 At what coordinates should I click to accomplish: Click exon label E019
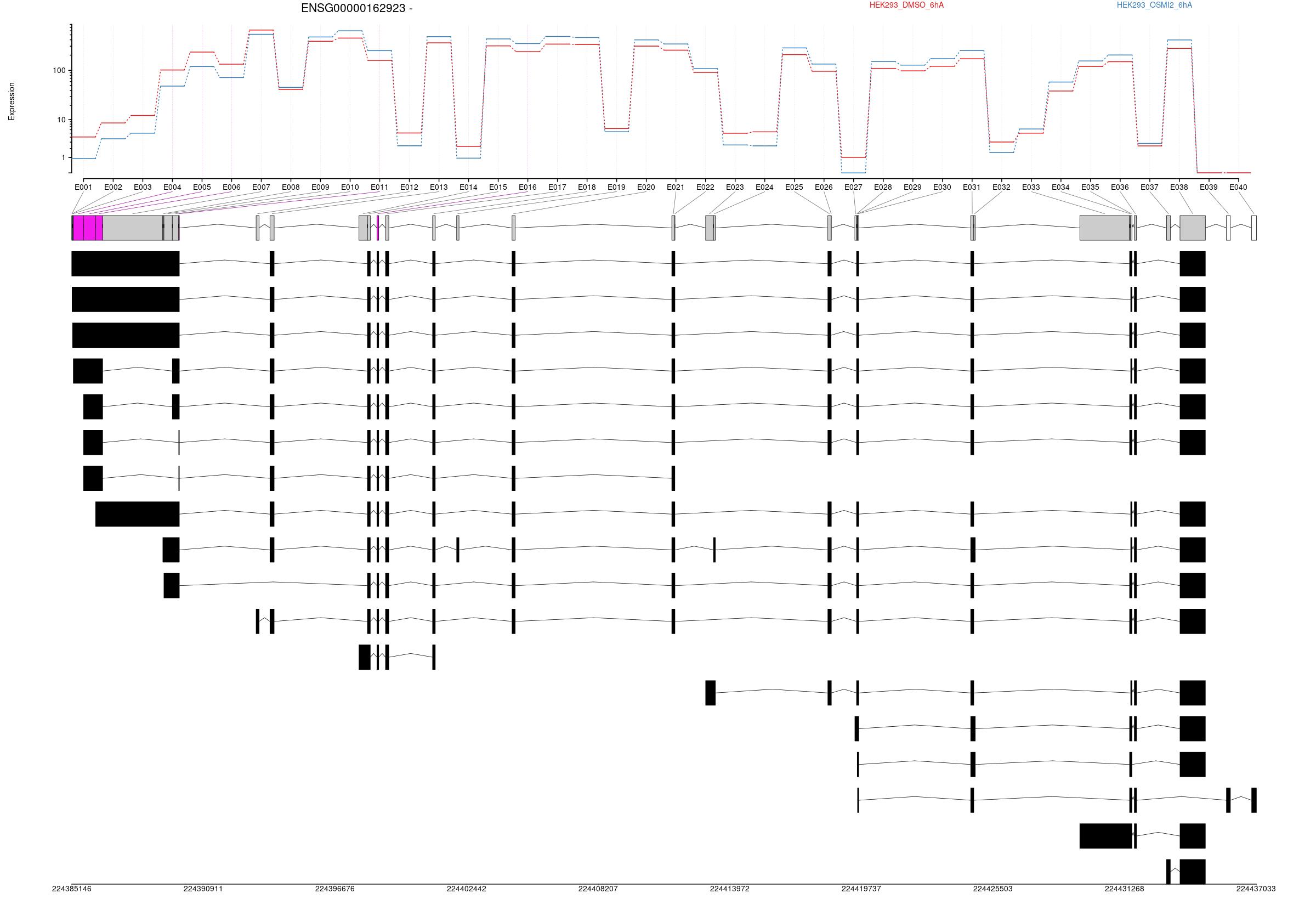click(x=617, y=187)
